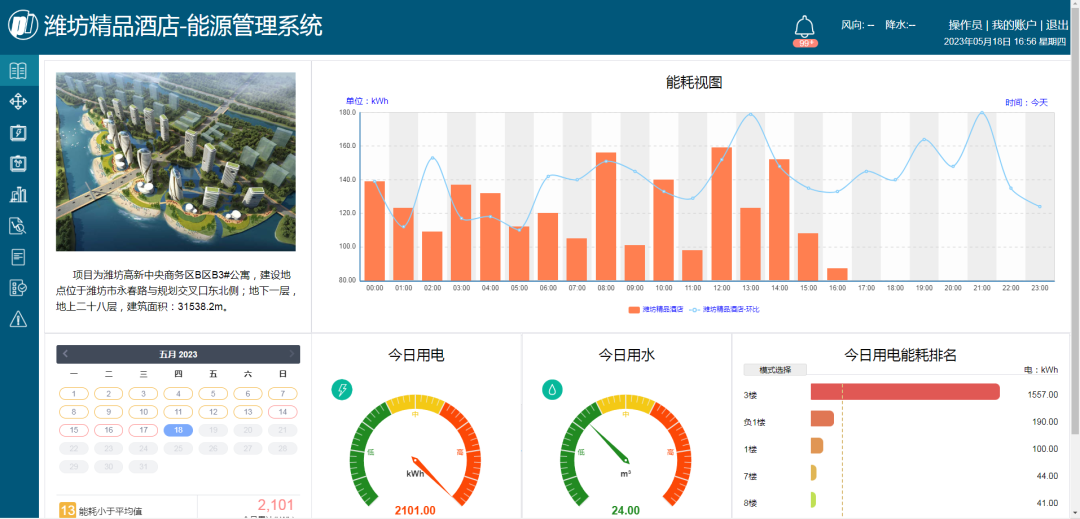Click the 1楼 ranking bar
1080x519 pixels.
pos(817,445)
